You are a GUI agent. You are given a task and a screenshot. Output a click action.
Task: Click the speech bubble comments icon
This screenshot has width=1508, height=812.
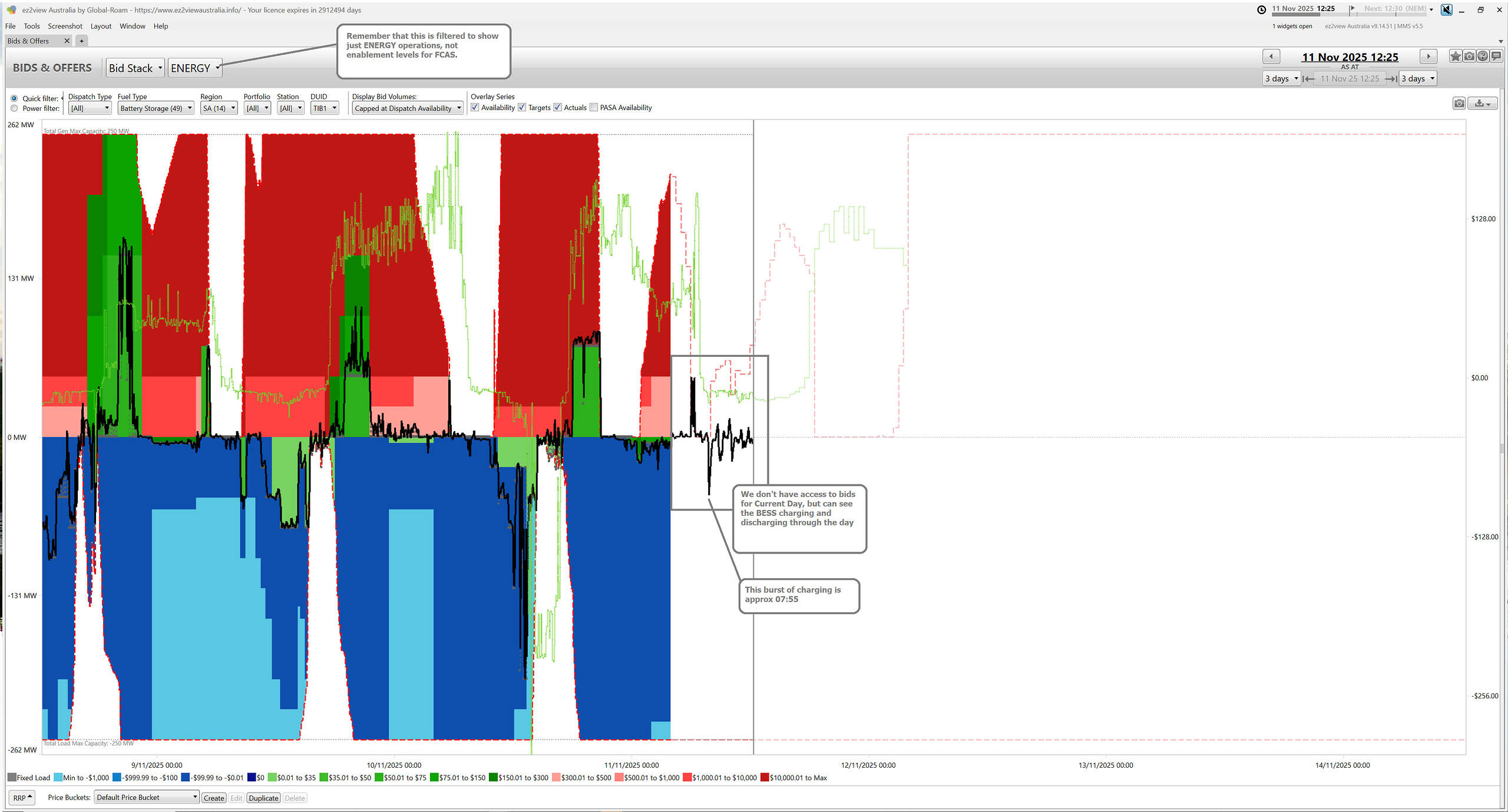coord(1496,57)
